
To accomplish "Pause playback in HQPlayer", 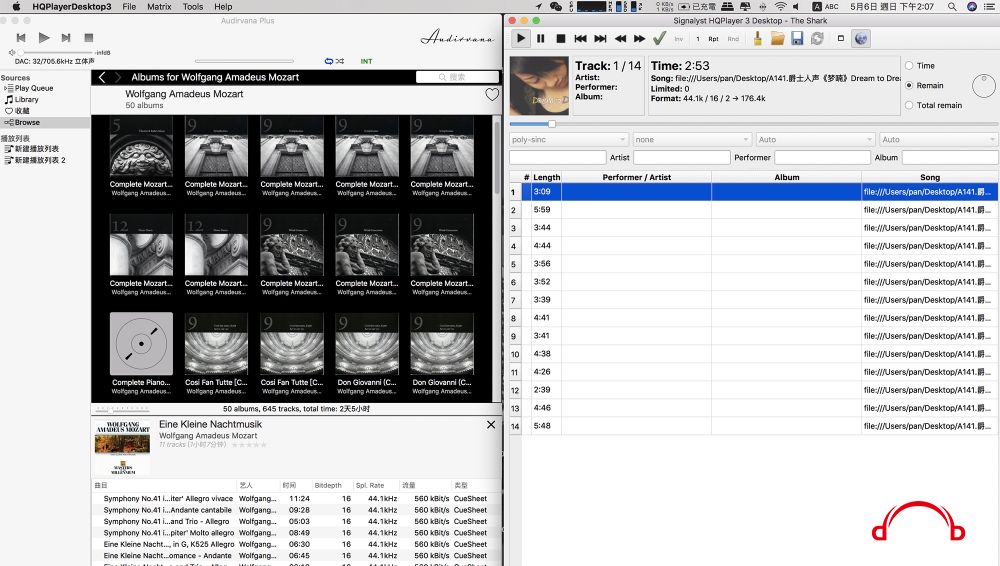I will (x=541, y=39).
